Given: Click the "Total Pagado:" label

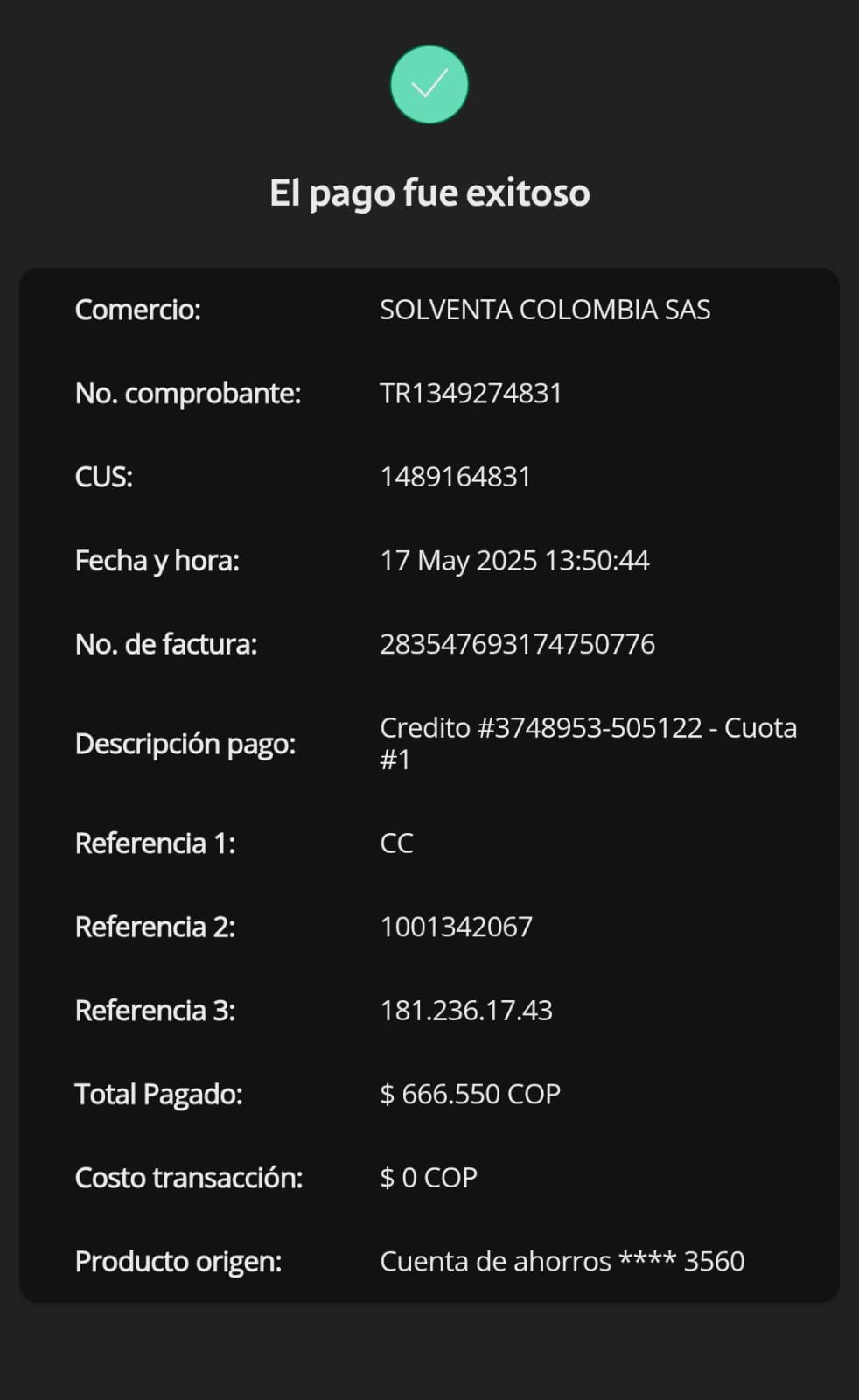Looking at the screenshot, I should [158, 1094].
